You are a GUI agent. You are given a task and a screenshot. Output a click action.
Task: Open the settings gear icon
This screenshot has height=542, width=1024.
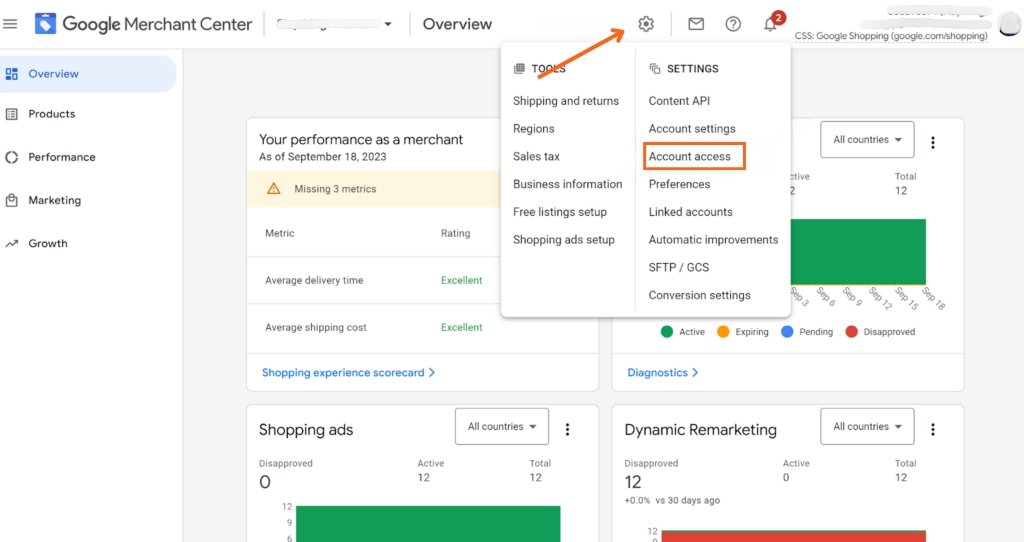[x=646, y=24]
